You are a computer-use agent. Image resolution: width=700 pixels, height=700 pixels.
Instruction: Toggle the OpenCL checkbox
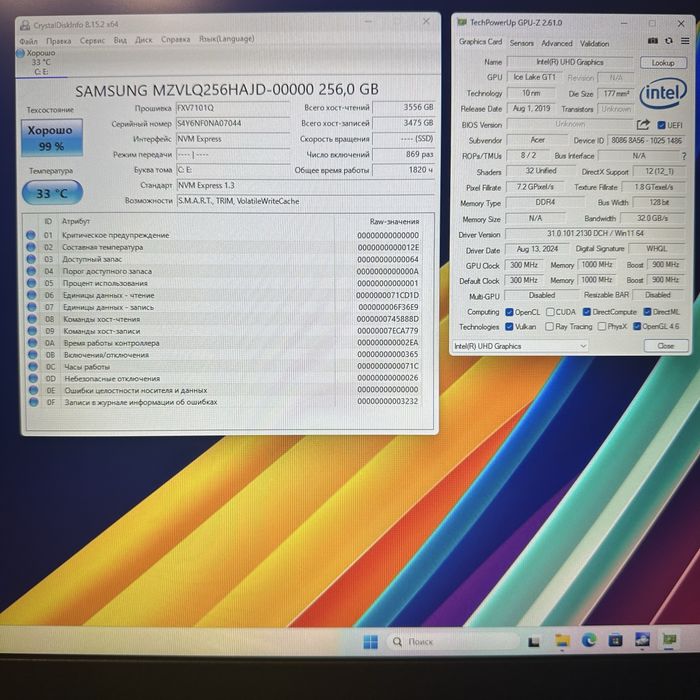tap(509, 312)
